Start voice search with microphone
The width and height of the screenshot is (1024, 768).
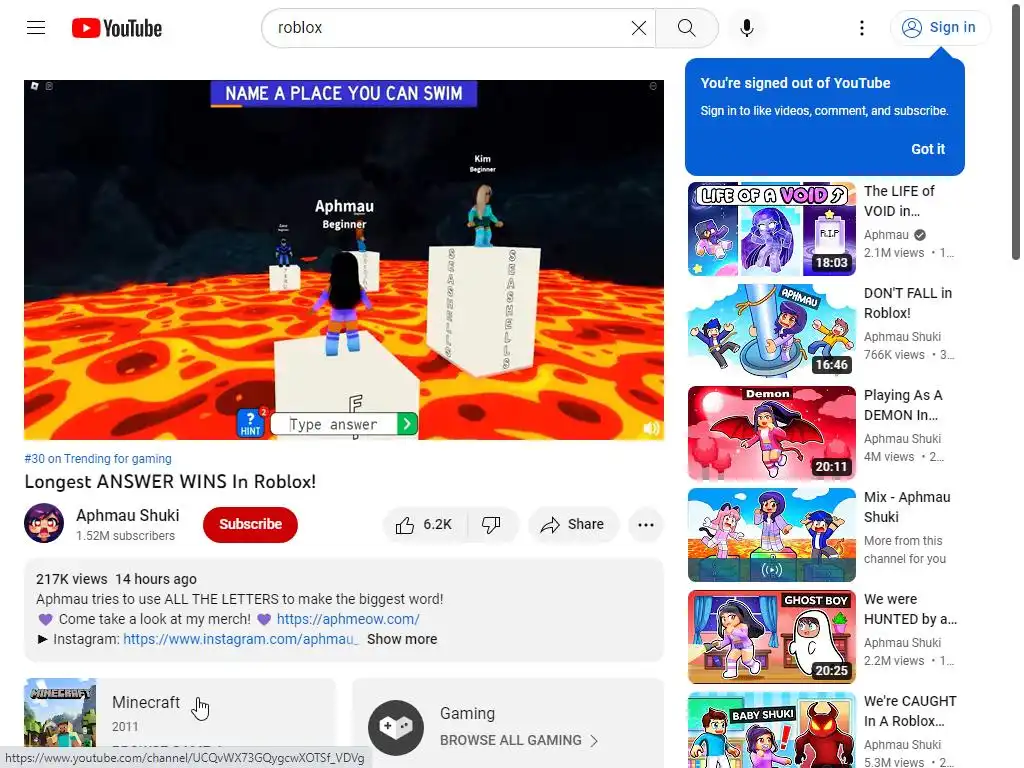point(746,27)
